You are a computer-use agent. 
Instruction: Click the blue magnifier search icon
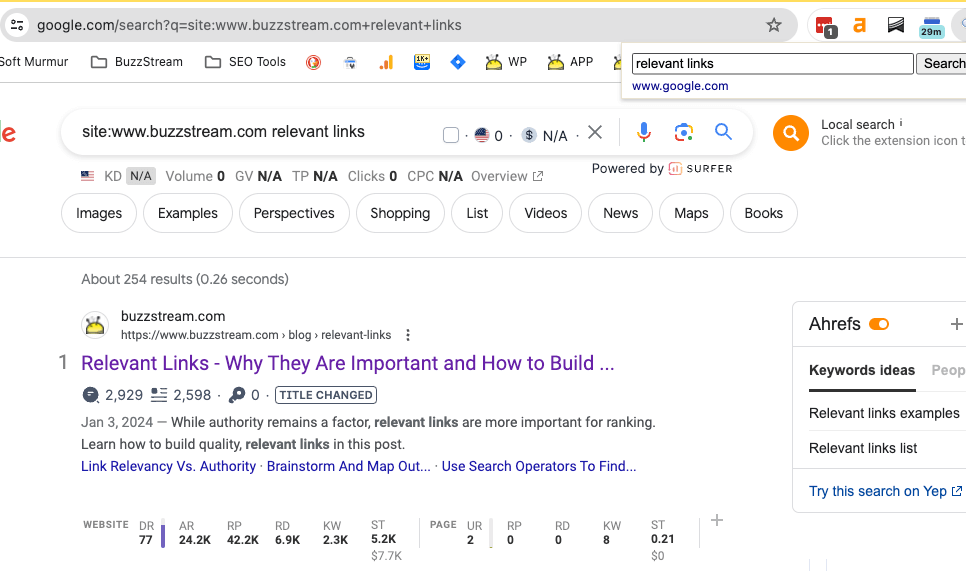click(723, 131)
